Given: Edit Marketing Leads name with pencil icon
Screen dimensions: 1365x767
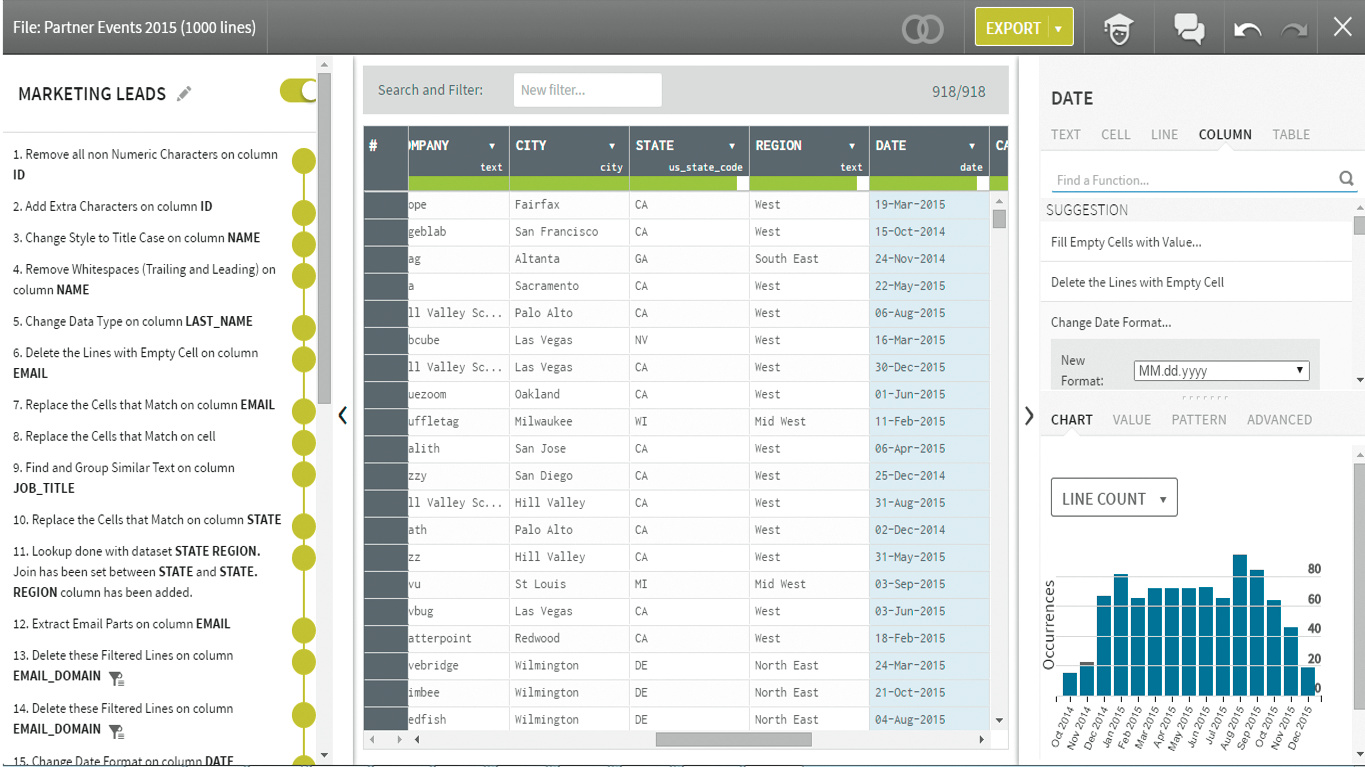Looking at the screenshot, I should pyautogui.click(x=184, y=94).
